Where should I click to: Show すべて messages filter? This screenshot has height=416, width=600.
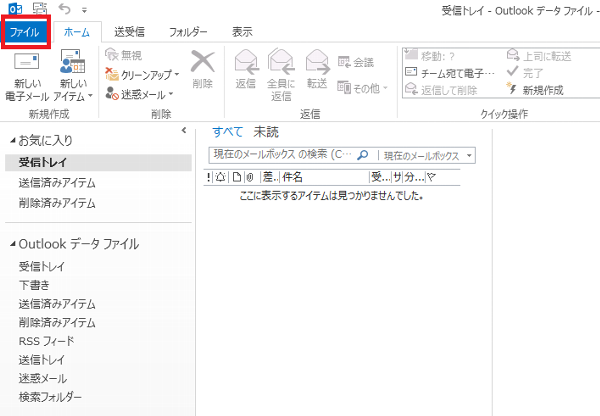(228, 132)
